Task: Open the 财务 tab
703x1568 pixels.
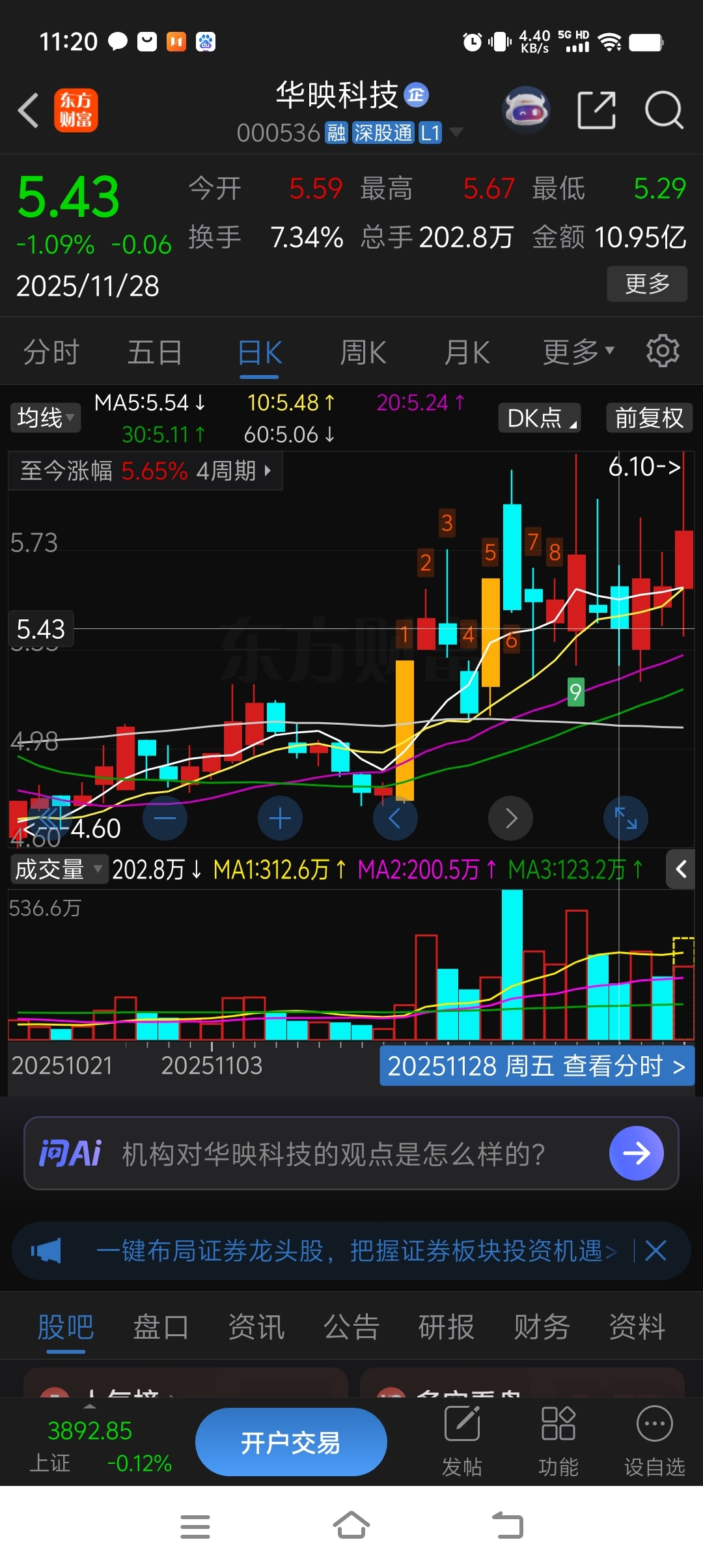Action: (x=542, y=1326)
